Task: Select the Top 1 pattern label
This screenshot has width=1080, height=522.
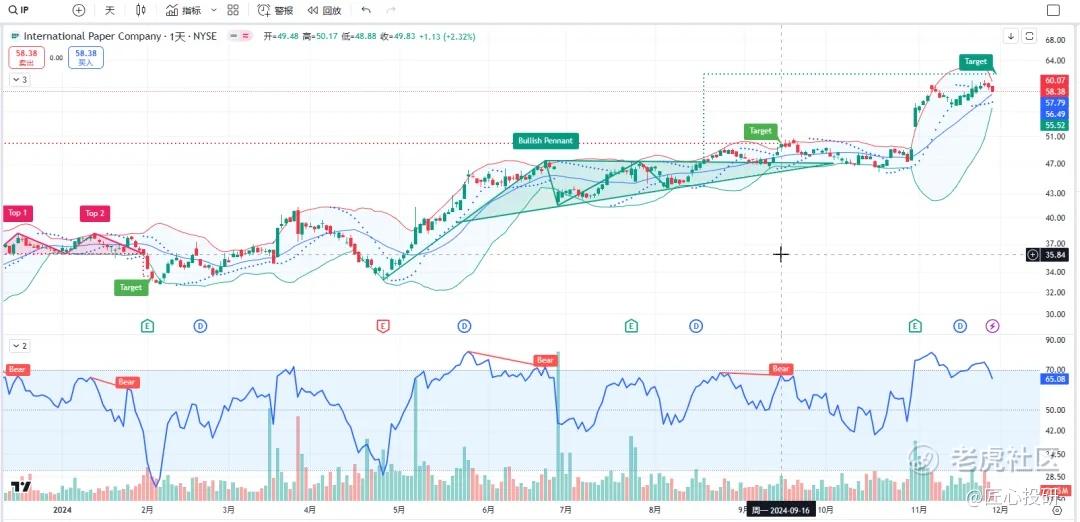Action: point(19,213)
